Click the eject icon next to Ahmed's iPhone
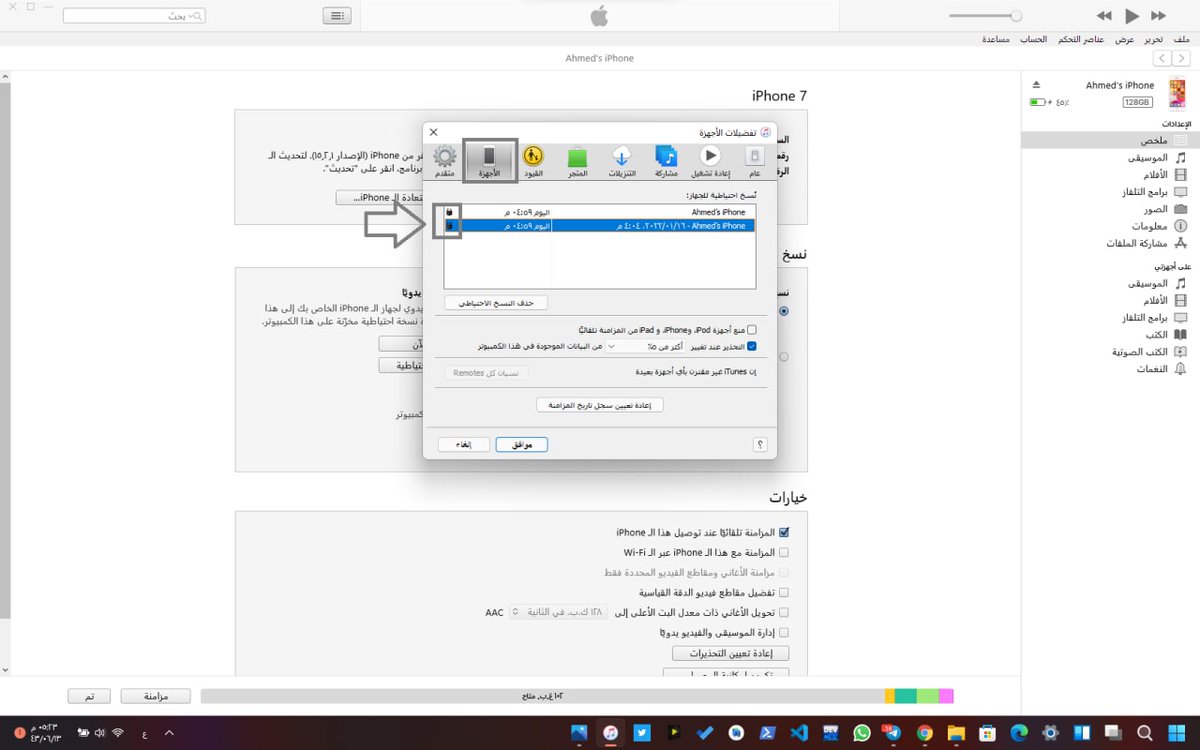The image size is (1200, 750). point(1037,85)
